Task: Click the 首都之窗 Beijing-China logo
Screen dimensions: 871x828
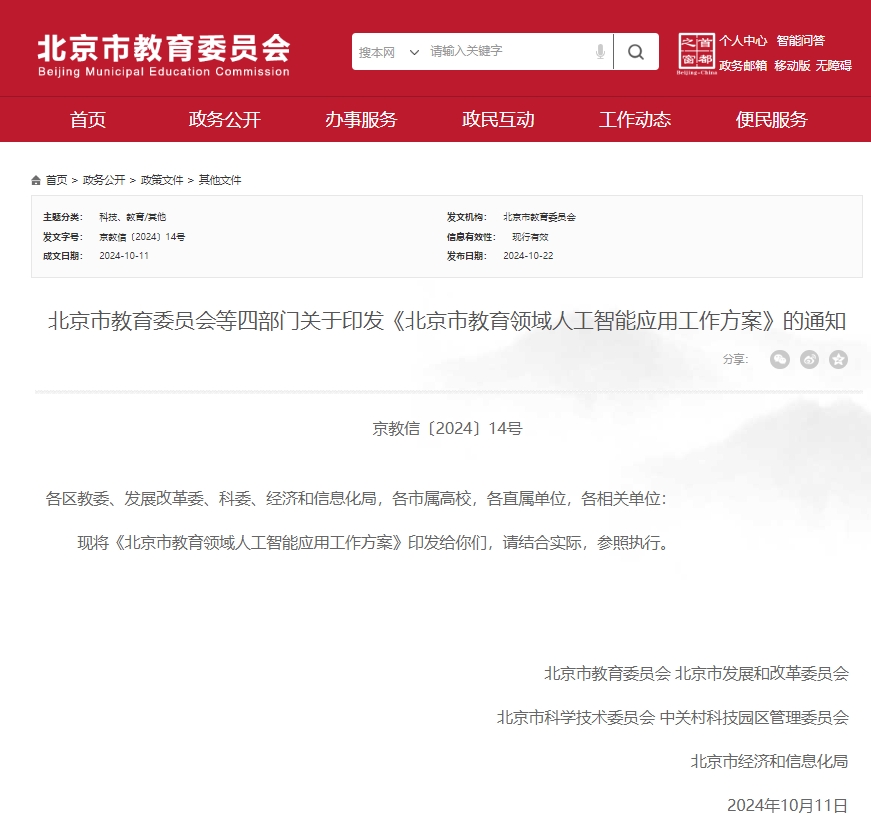Action: point(696,53)
